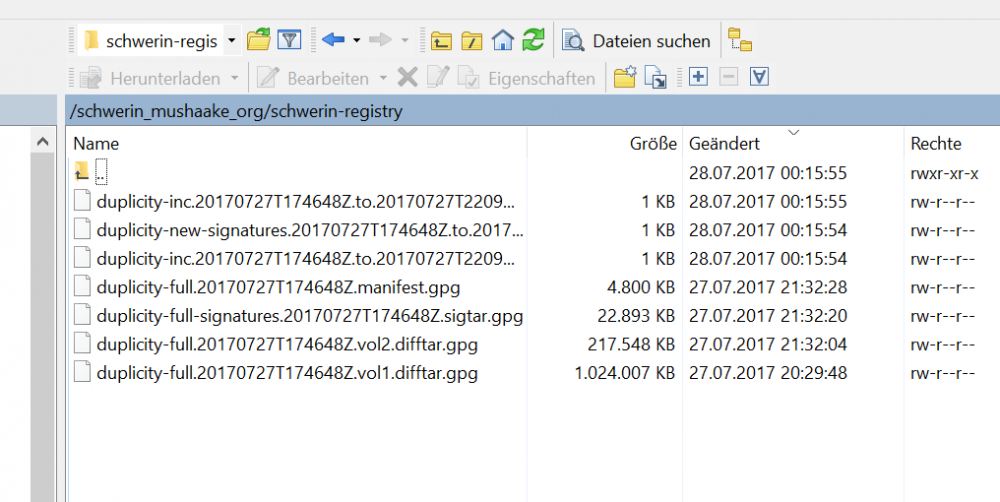Go to home directory house icon
This screenshot has height=502, width=1000.
point(503,40)
